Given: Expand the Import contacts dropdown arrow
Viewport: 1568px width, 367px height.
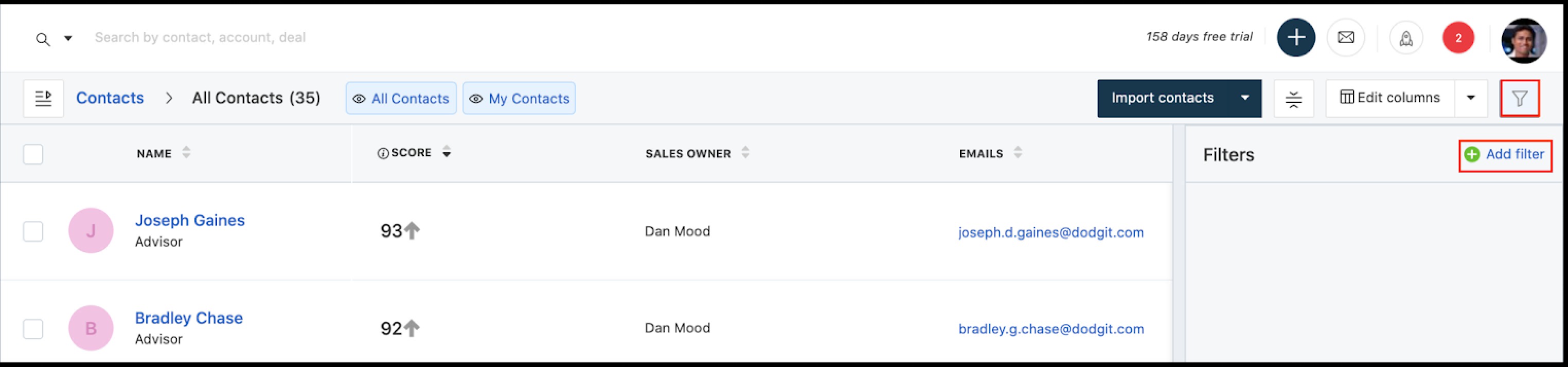Looking at the screenshot, I should tap(1245, 98).
